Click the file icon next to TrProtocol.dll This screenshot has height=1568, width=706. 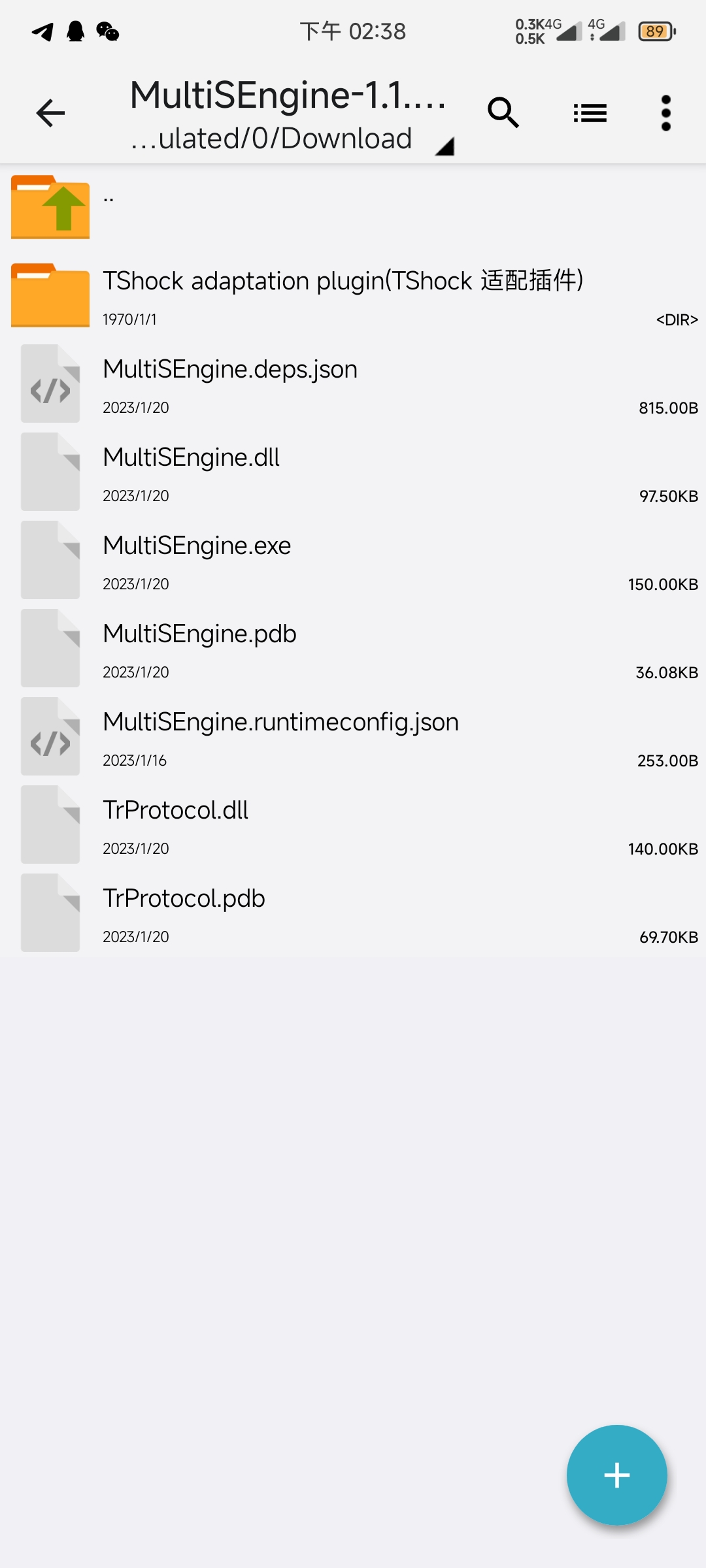tap(50, 824)
